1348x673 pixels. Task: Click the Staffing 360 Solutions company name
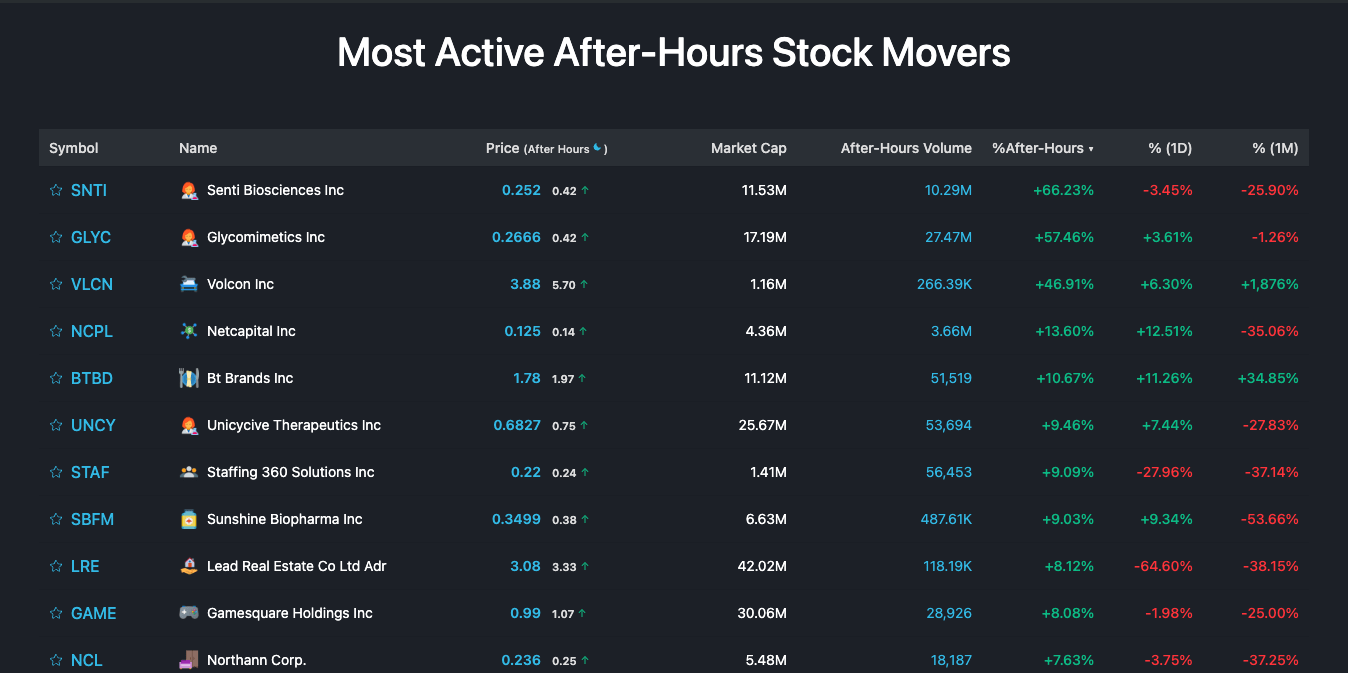289,471
